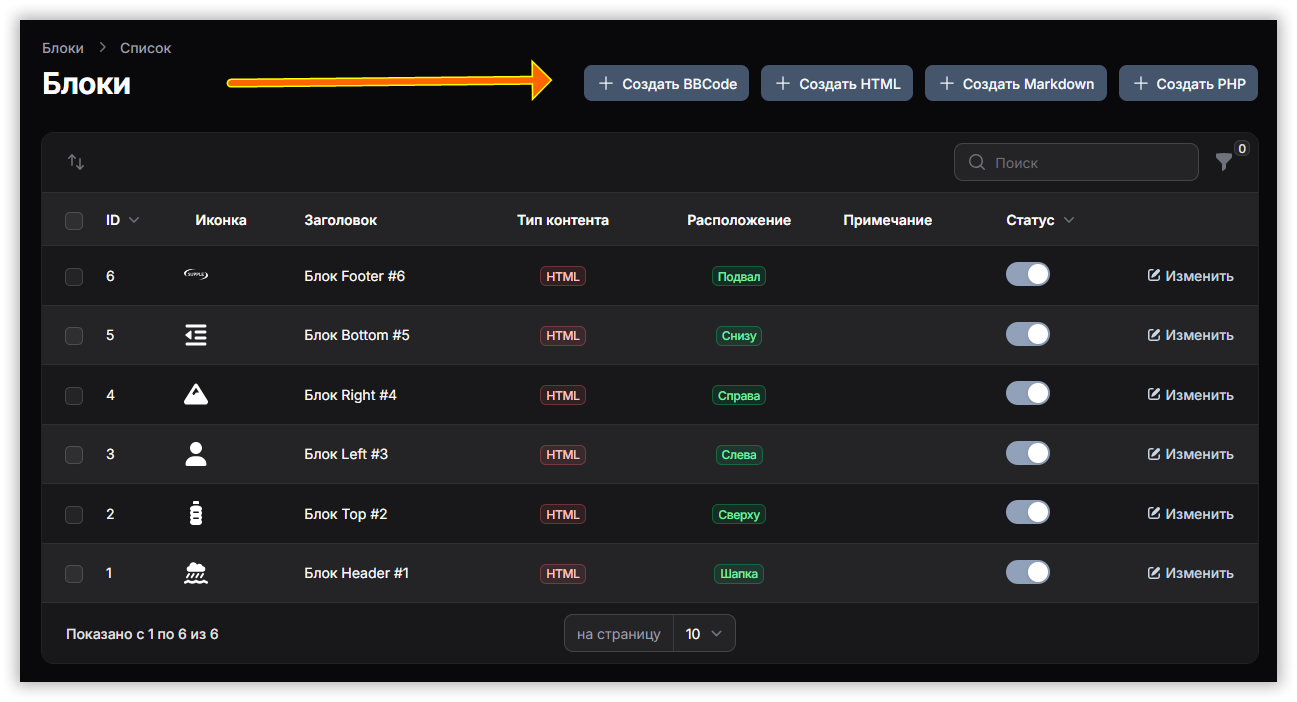
Task: Open the per-page count dropdown showing 10
Action: coord(705,634)
